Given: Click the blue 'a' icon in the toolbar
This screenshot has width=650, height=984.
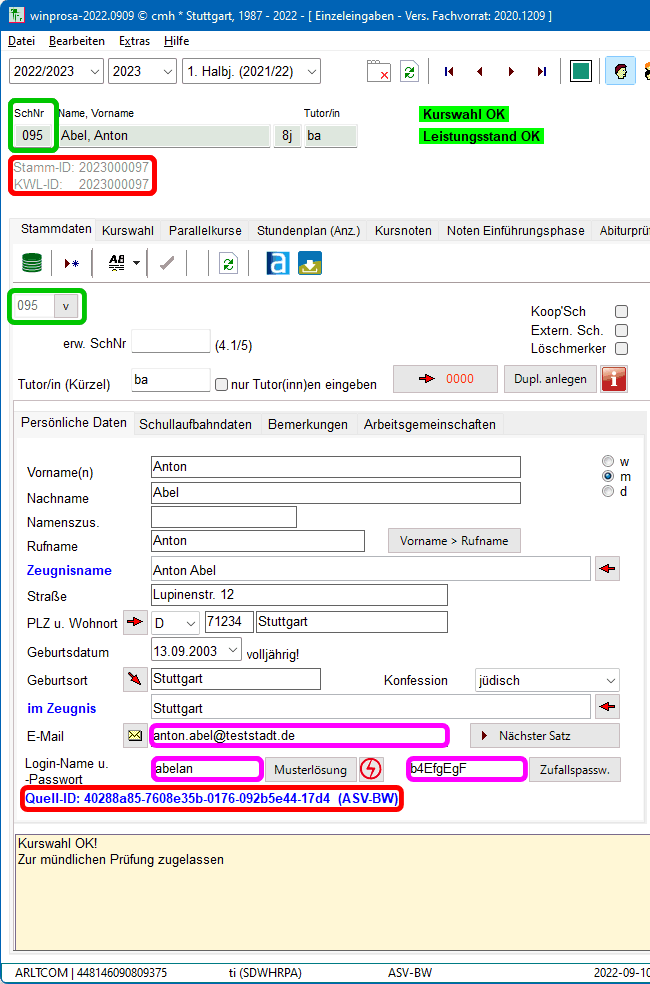Looking at the screenshot, I should (x=277, y=263).
